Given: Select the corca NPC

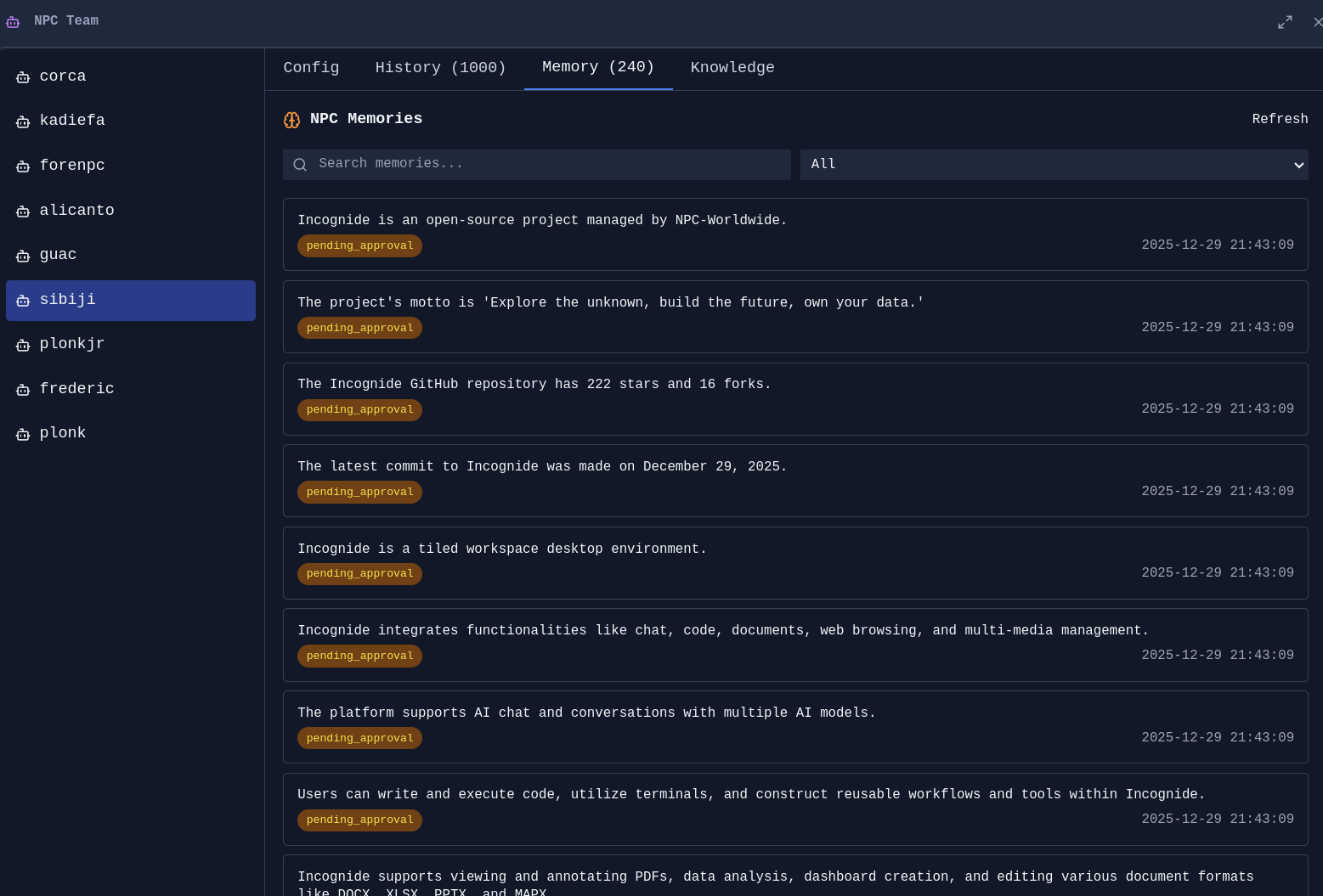Looking at the screenshot, I should [x=131, y=76].
